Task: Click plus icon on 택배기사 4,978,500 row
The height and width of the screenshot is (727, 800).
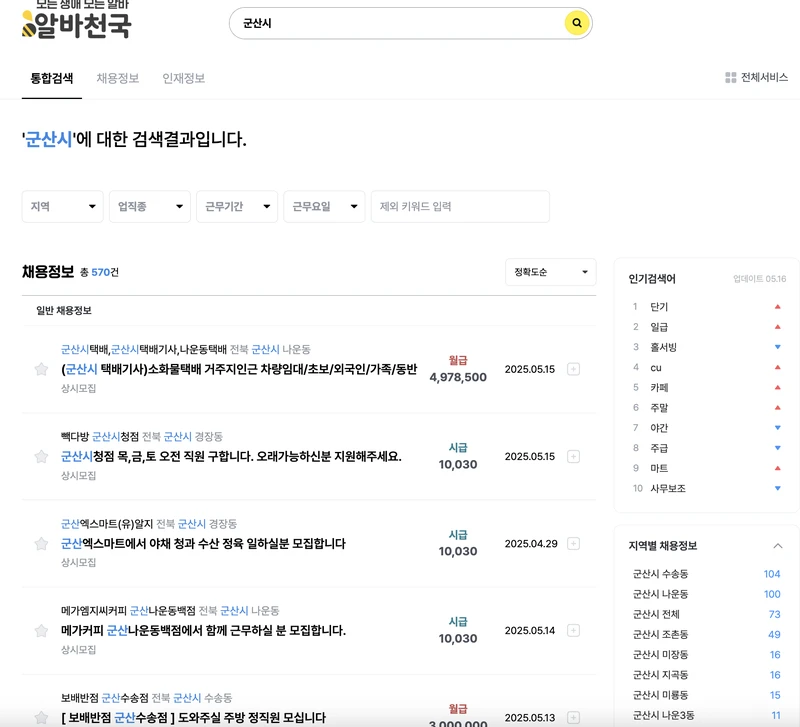Action: coord(573,369)
